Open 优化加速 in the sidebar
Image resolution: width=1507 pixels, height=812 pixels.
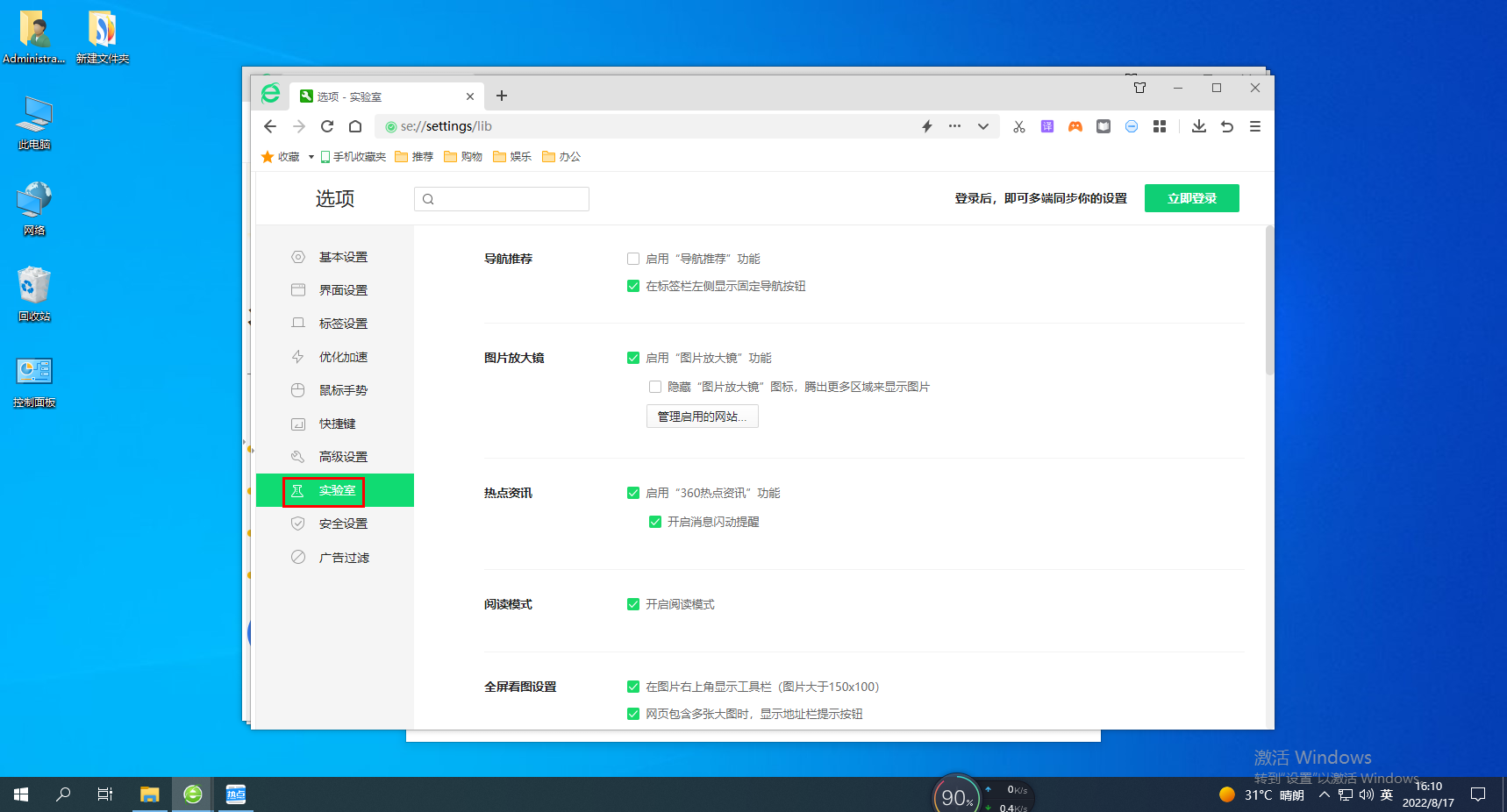(x=335, y=357)
